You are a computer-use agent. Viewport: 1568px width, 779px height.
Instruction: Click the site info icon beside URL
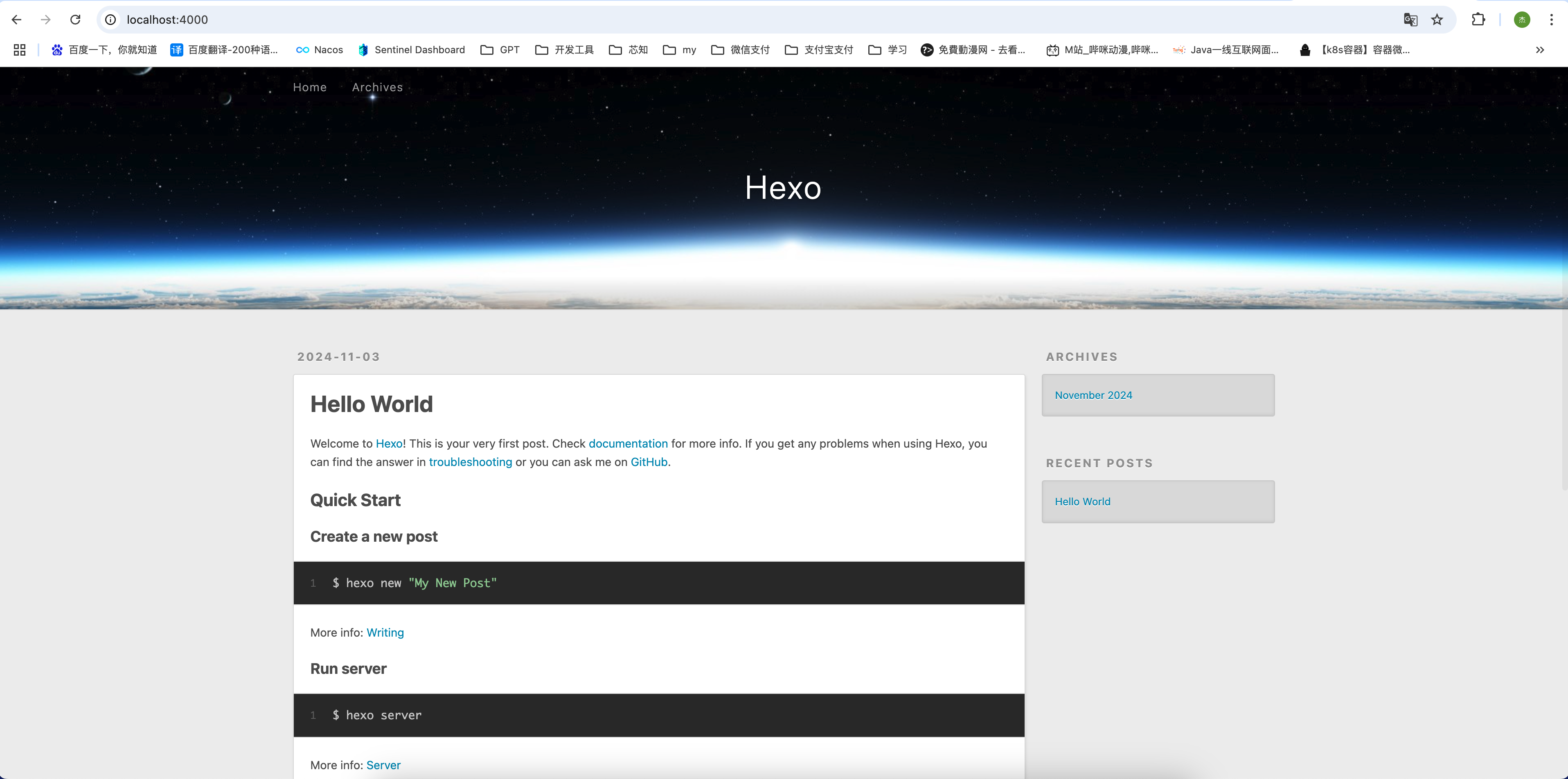pos(111,20)
